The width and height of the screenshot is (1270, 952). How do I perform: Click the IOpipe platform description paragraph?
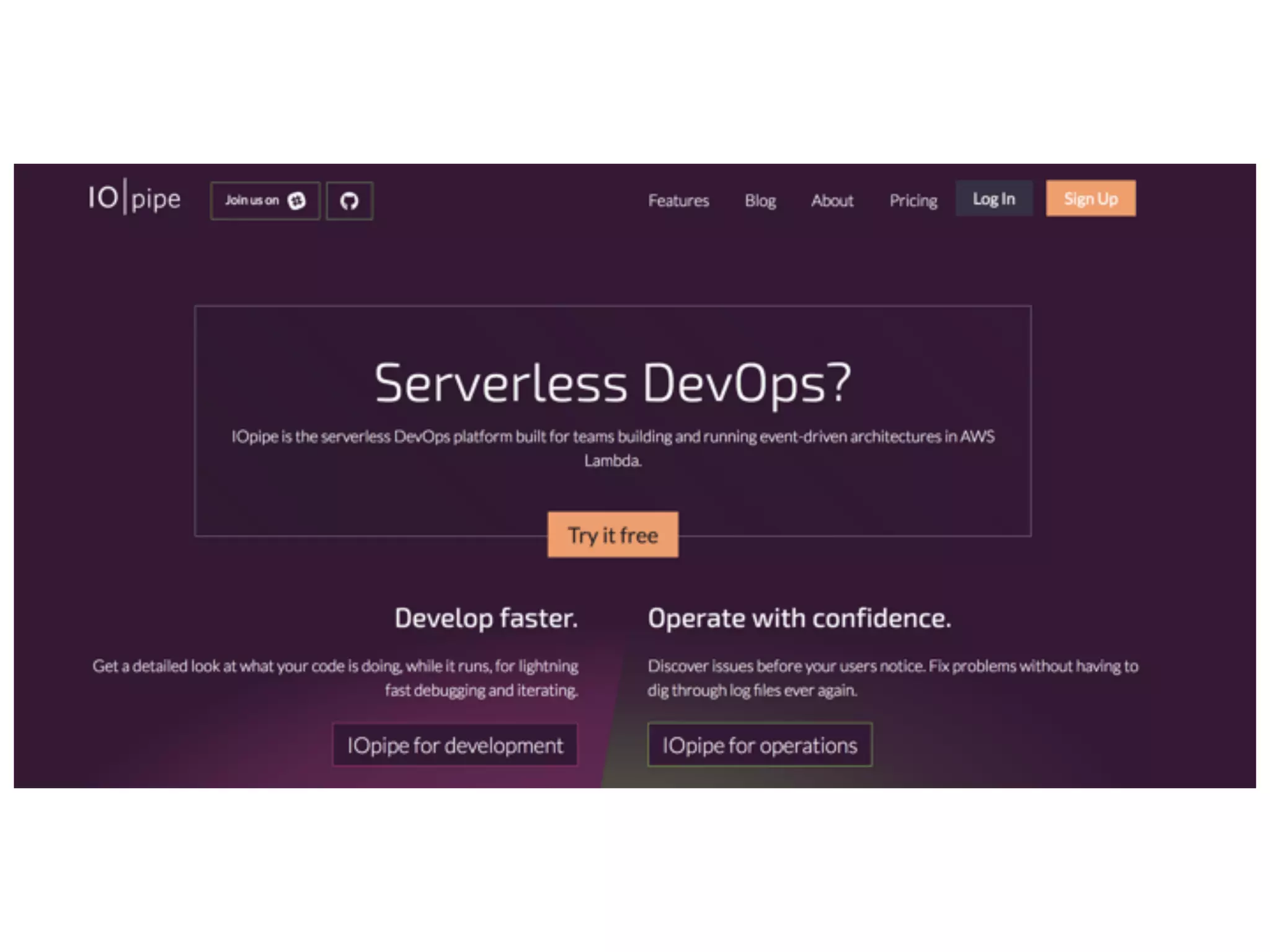[613, 437]
